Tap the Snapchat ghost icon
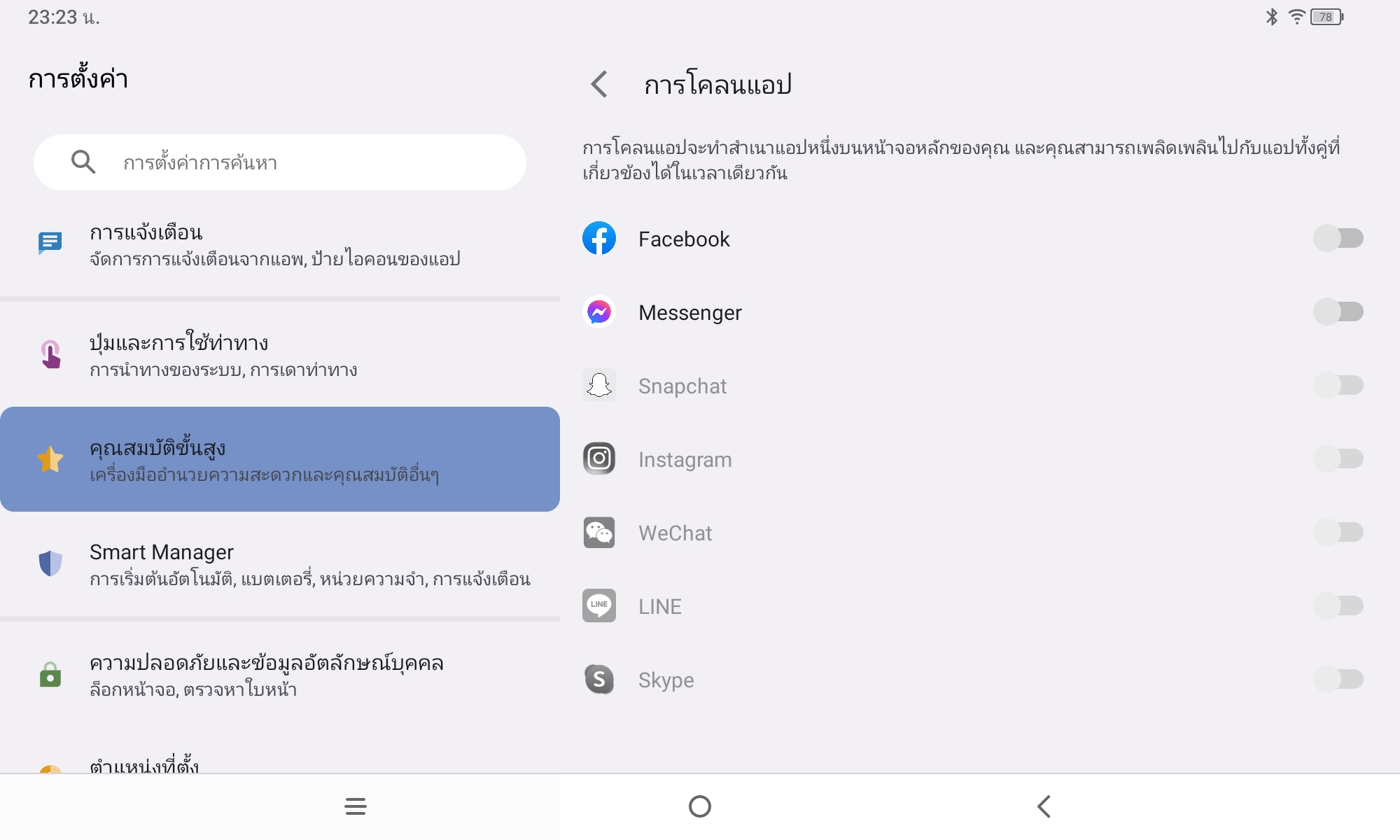Image resolution: width=1400 pixels, height=840 pixels. coord(599,385)
